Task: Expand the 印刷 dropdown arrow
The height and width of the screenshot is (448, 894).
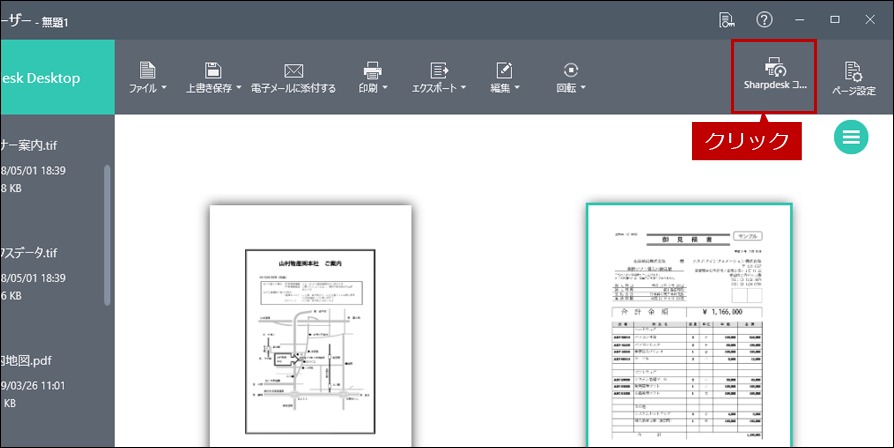Action: [385, 88]
